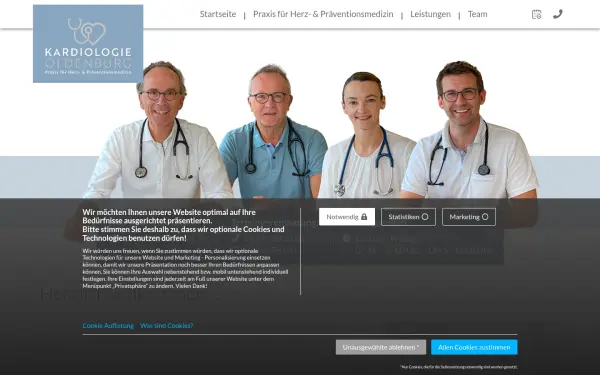The height and width of the screenshot is (375, 600).
Task: Open the Leistungen menu item
Action: pos(430,14)
